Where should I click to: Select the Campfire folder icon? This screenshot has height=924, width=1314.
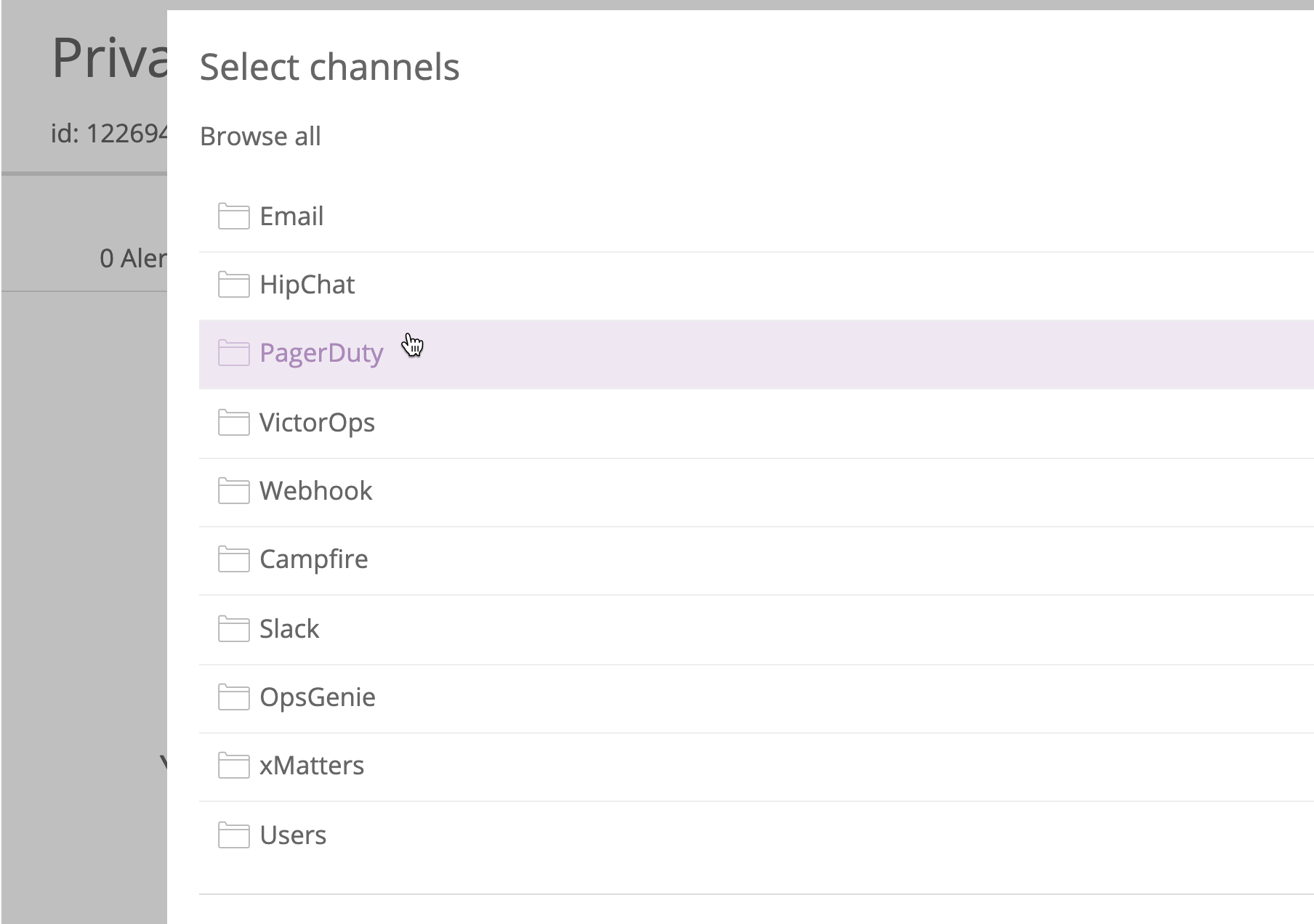pos(233,559)
